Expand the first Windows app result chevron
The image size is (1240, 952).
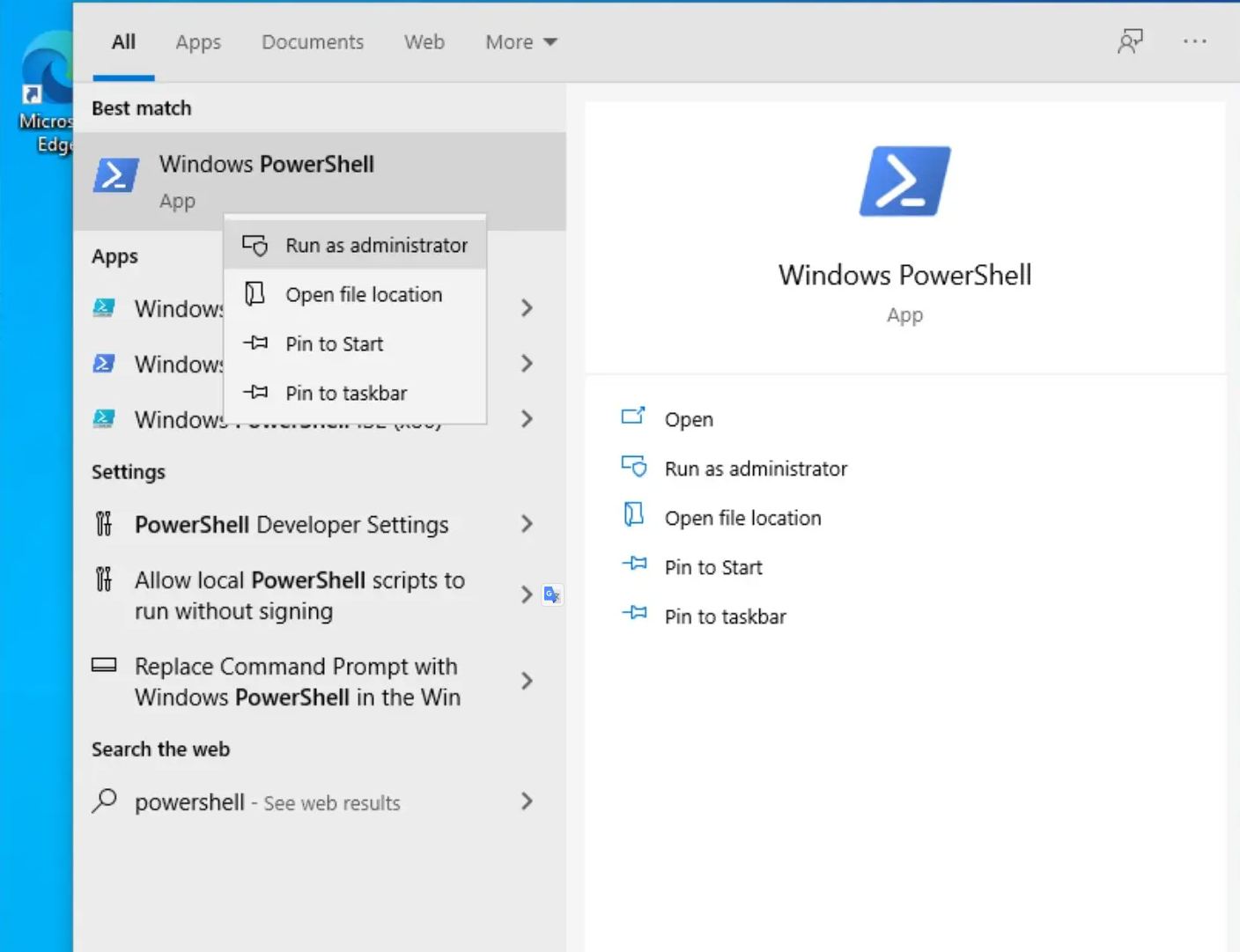pyautogui.click(x=527, y=308)
